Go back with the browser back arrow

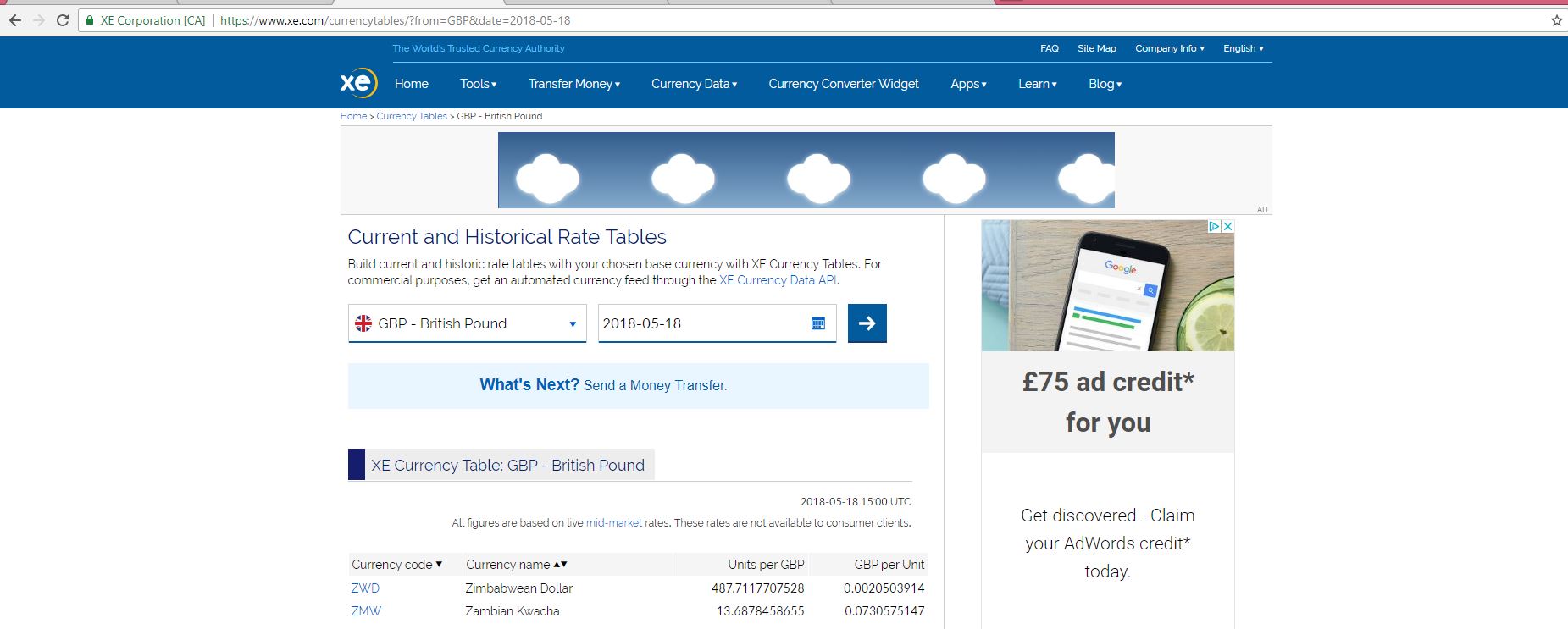pos(15,20)
